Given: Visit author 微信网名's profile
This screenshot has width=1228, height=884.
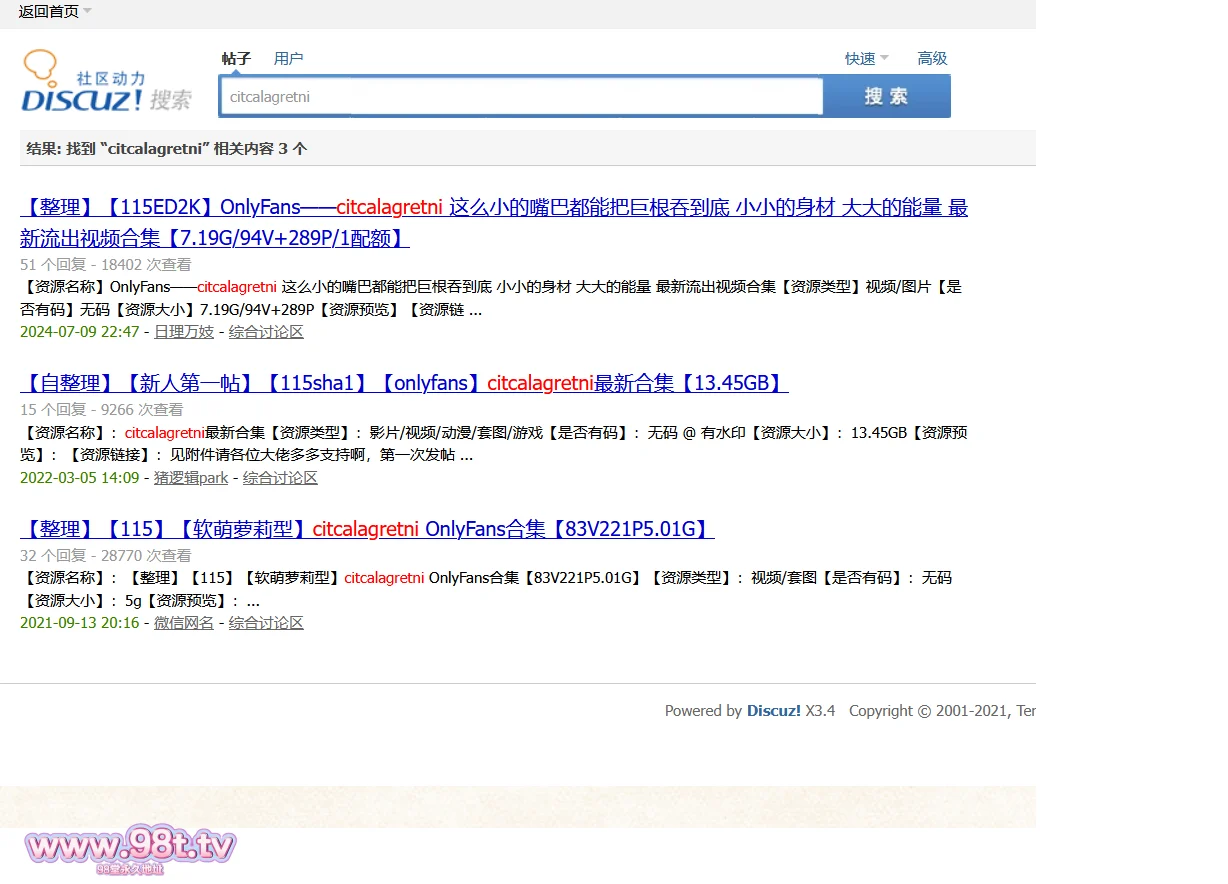Looking at the screenshot, I should point(184,623).
